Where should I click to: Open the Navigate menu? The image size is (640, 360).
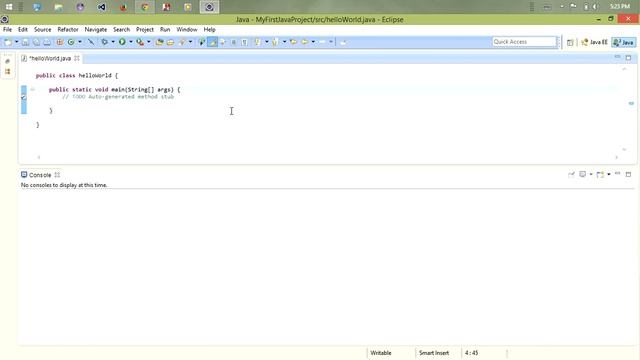coord(96,29)
